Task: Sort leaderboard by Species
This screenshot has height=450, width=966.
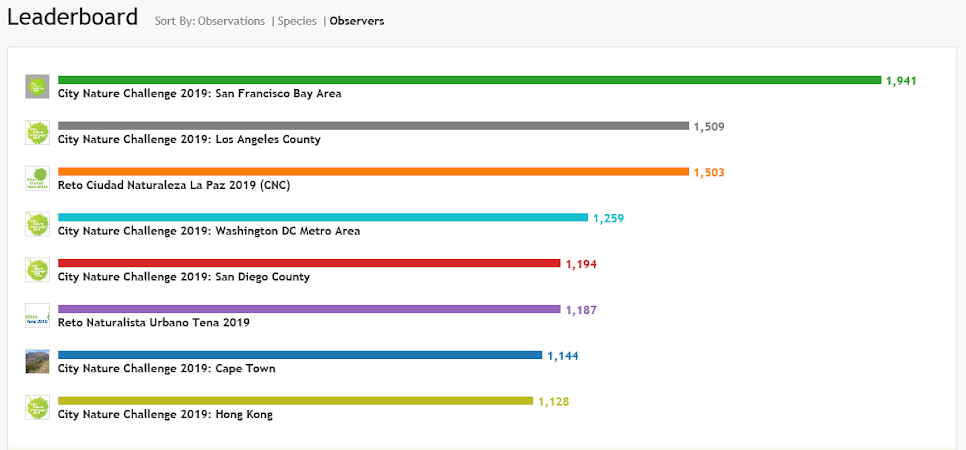Action: tap(297, 21)
